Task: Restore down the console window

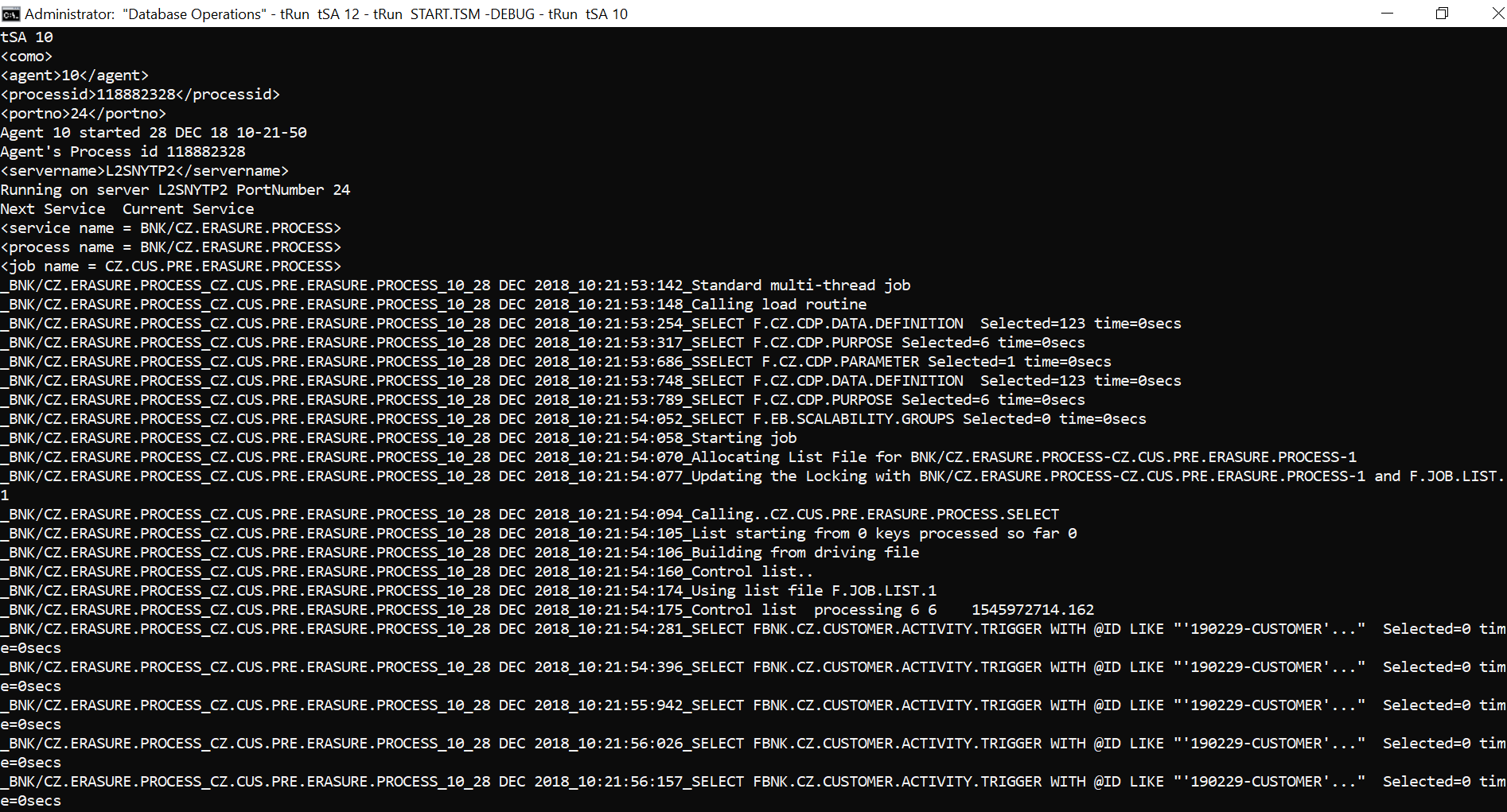Action: tap(1442, 14)
